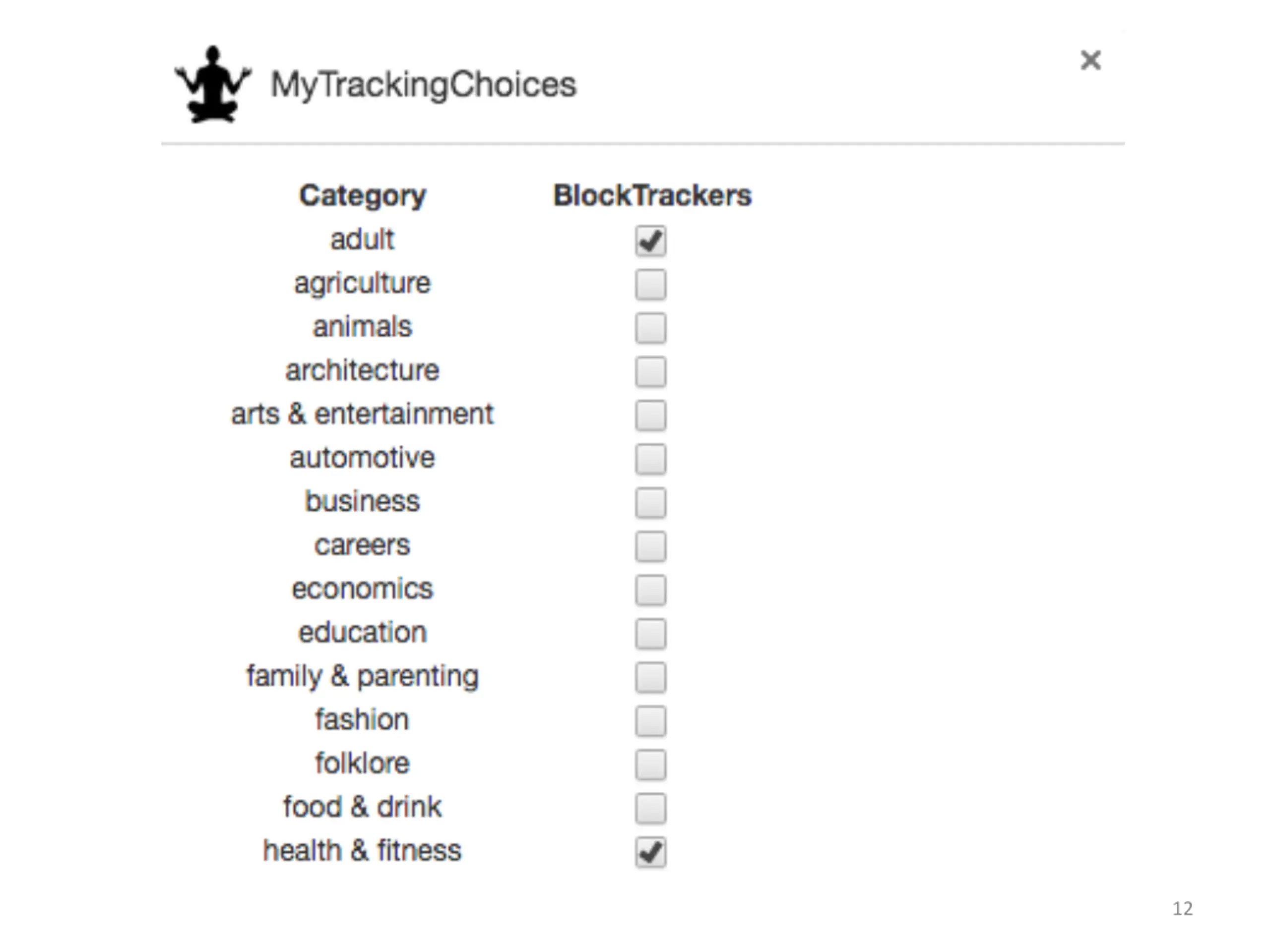Block trackers for arts & entertainment
The height and width of the screenshot is (952, 1270).
click(650, 416)
